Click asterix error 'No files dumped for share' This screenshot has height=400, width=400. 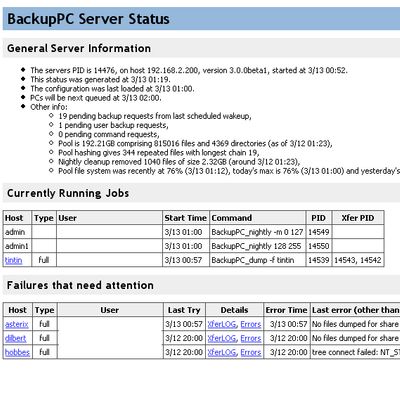(x=355, y=324)
